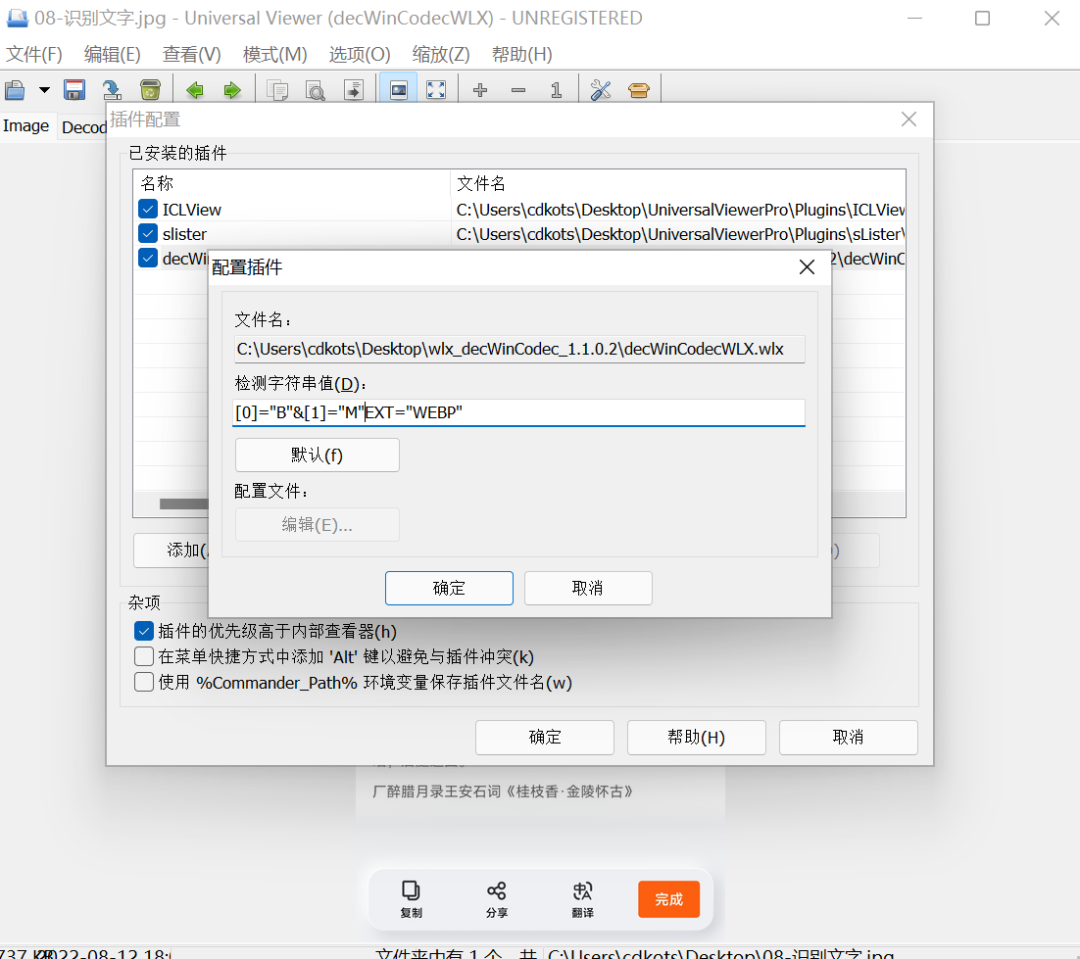The height and width of the screenshot is (959, 1080).
Task: Click the 名称 column header
Action: 291,183
